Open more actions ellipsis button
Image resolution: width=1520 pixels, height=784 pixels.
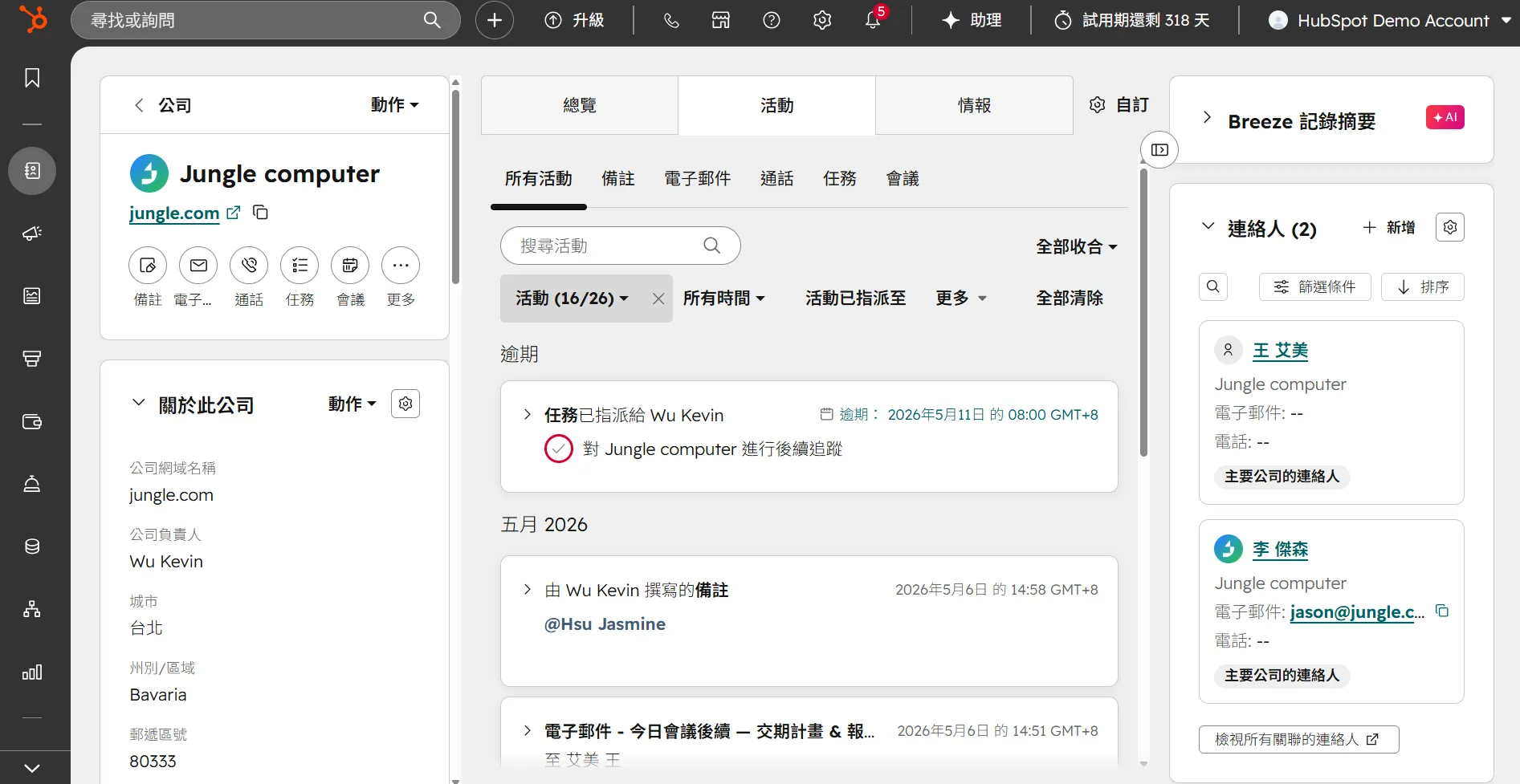pyautogui.click(x=401, y=266)
